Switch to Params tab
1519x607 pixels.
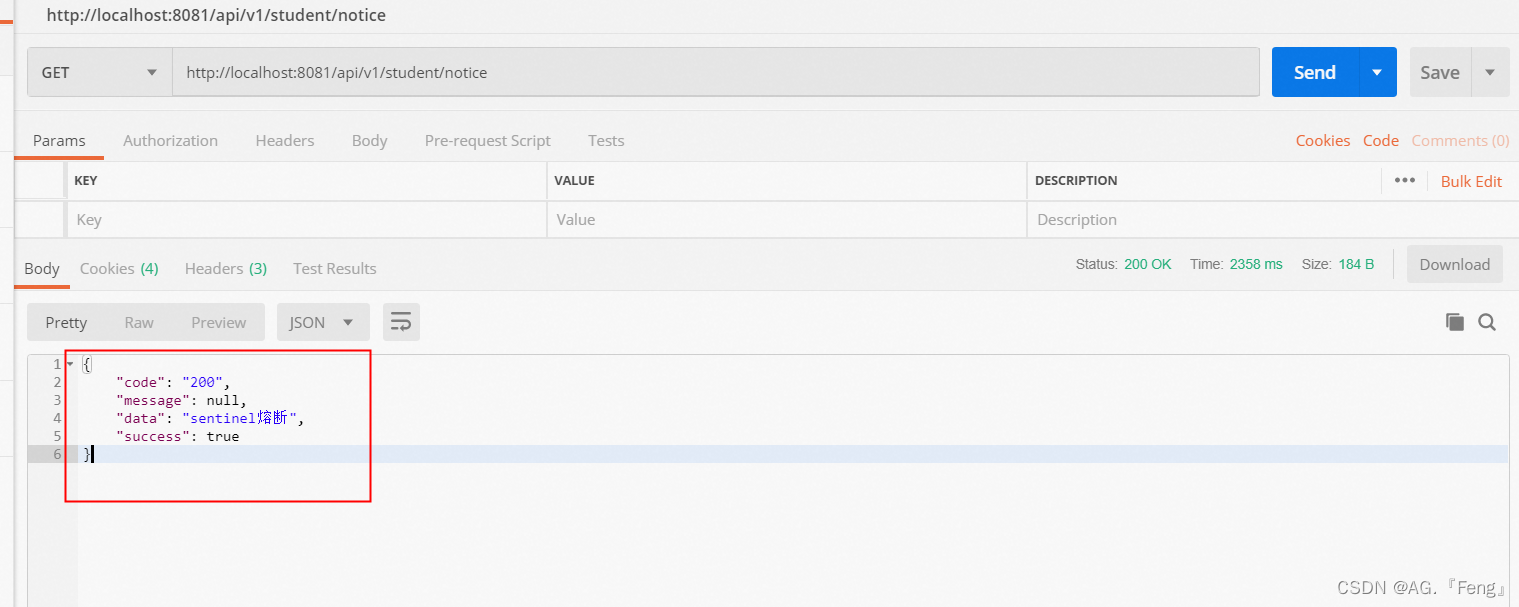(59, 141)
